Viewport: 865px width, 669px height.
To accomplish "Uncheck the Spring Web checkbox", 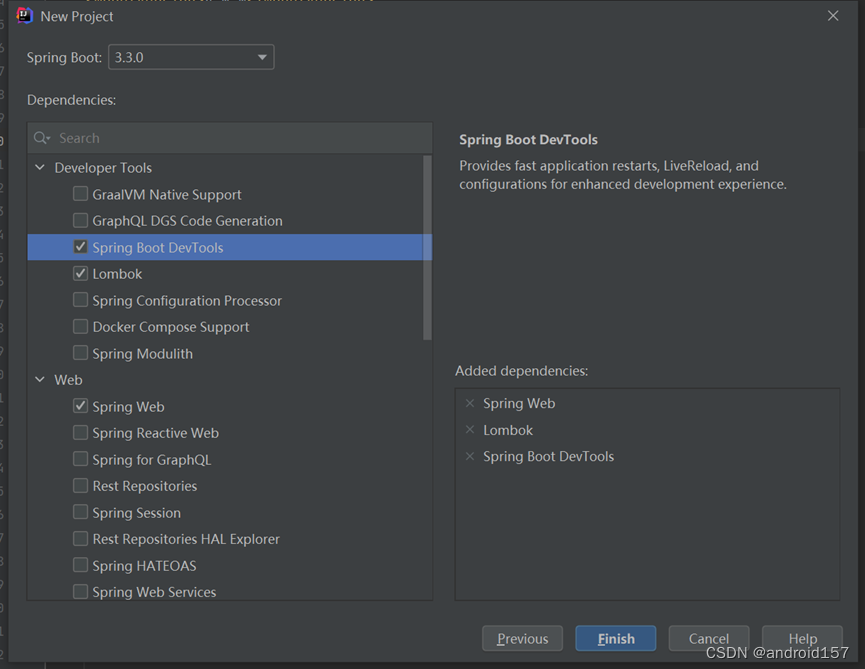I will [81, 406].
